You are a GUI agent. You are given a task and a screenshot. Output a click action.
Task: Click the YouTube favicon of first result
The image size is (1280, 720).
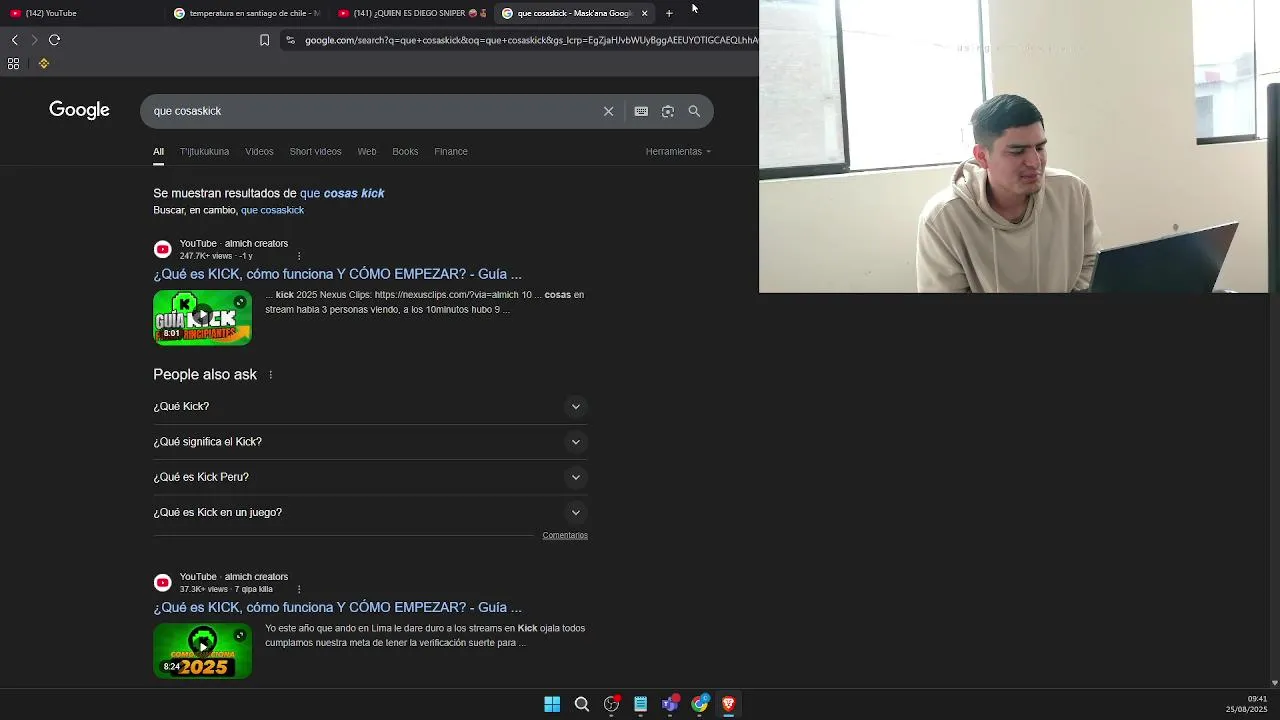click(162, 249)
